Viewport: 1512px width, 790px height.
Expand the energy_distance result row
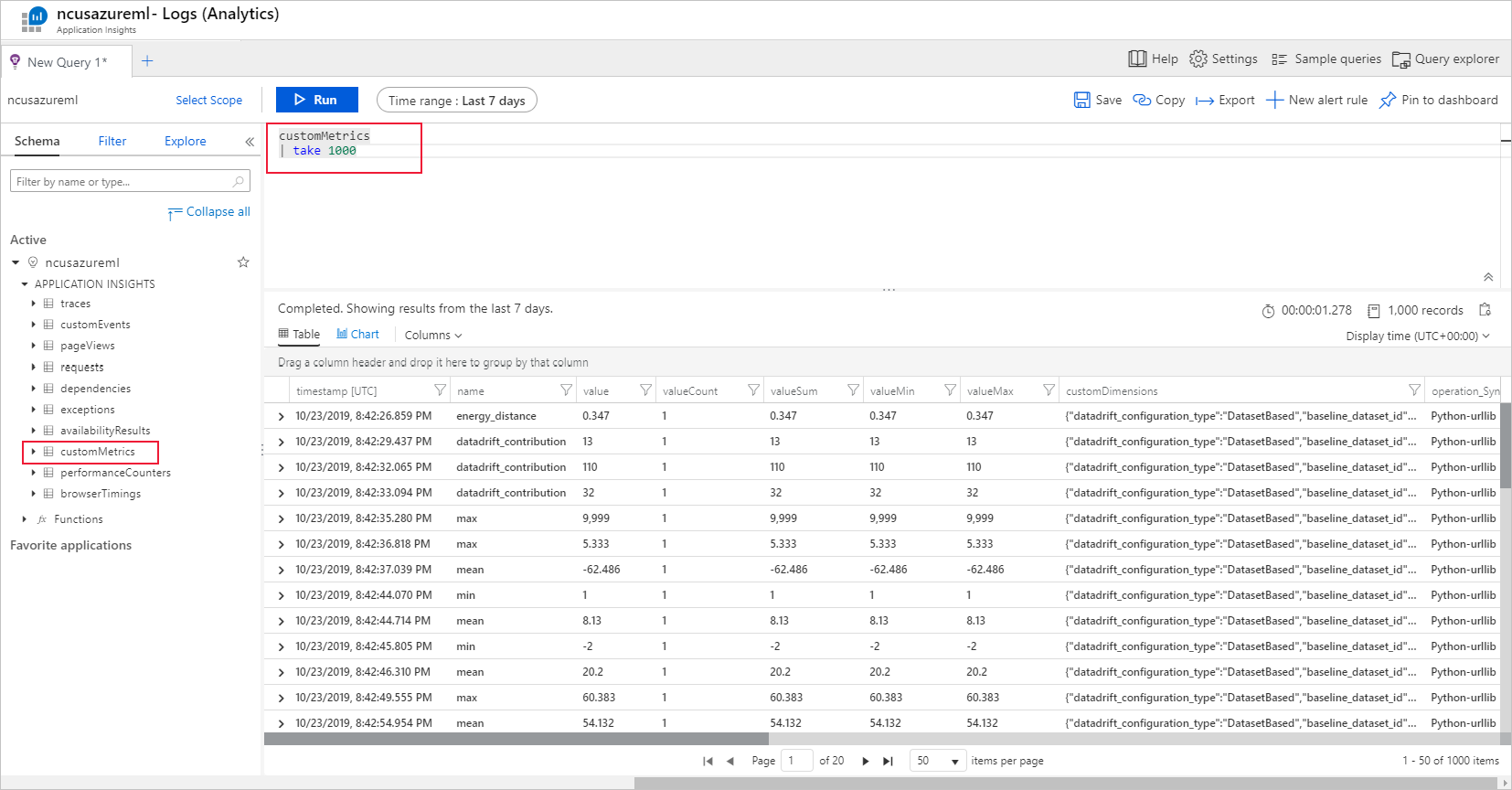pos(281,416)
